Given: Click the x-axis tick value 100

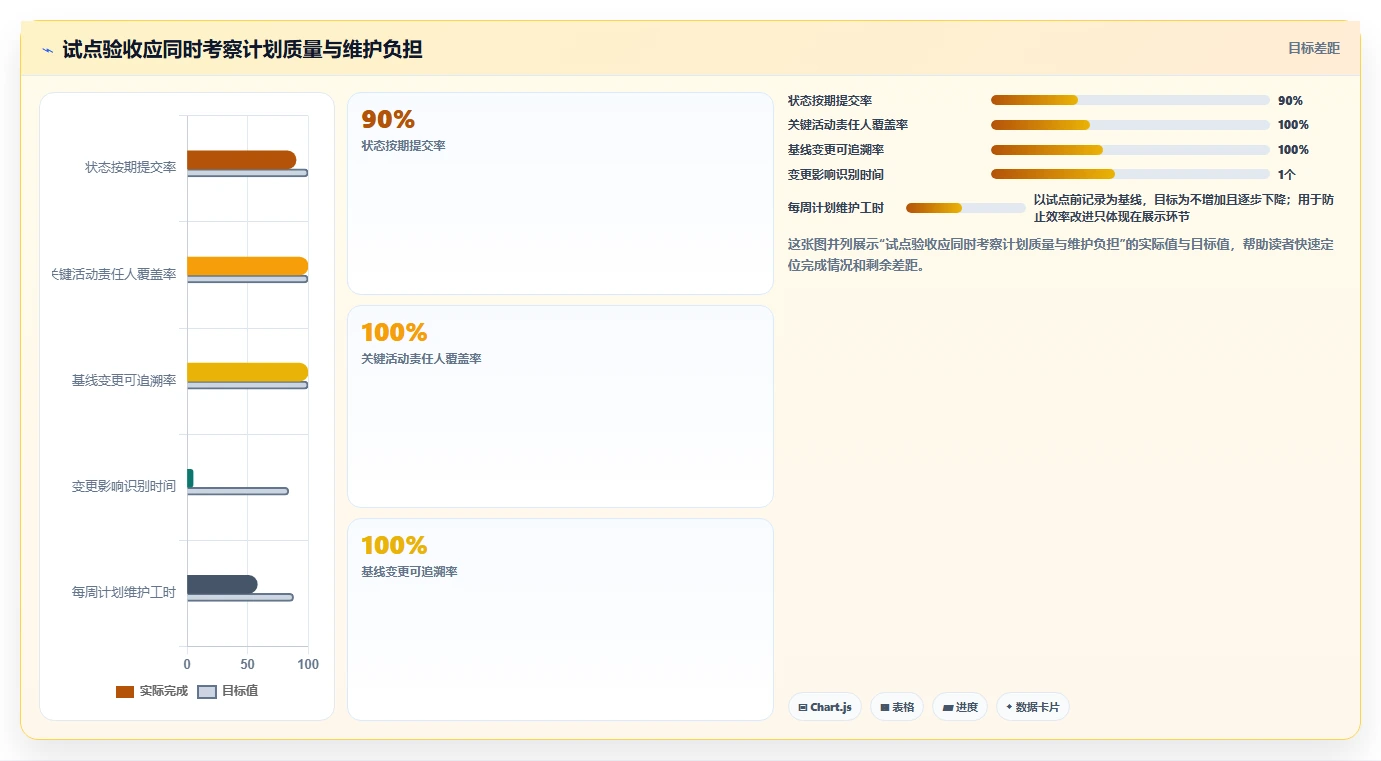Looking at the screenshot, I should tap(308, 664).
